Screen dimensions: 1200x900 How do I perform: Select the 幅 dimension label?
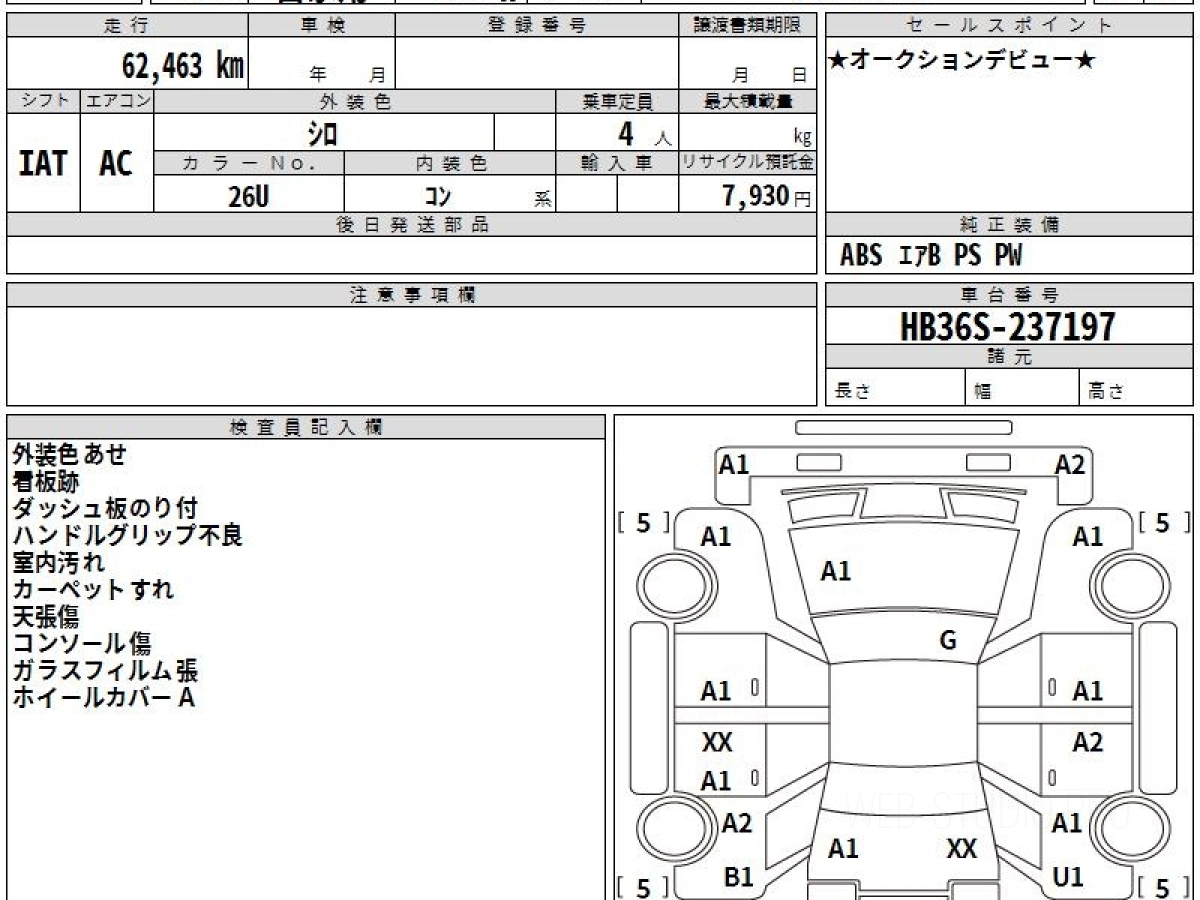click(x=983, y=393)
